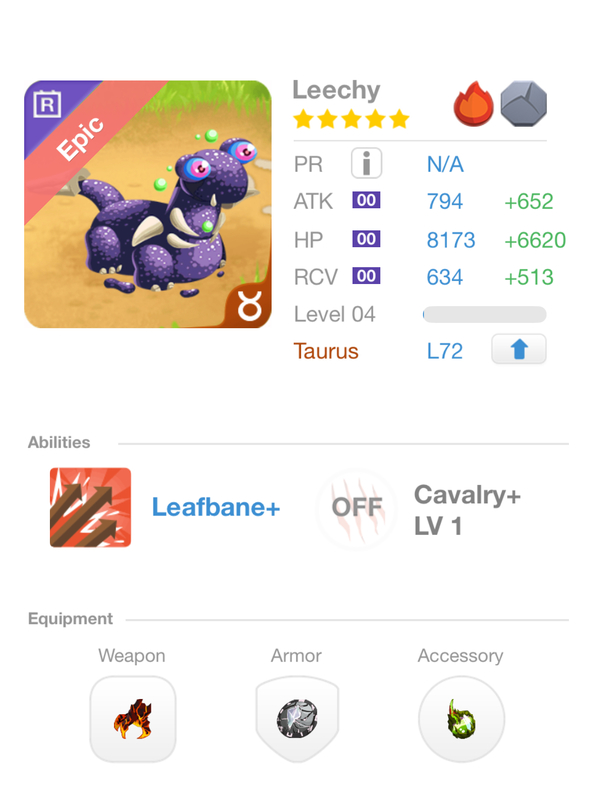Image resolution: width=591 pixels, height=800 pixels.
Task: Open the Leechy Epic portrait image
Action: [147, 204]
